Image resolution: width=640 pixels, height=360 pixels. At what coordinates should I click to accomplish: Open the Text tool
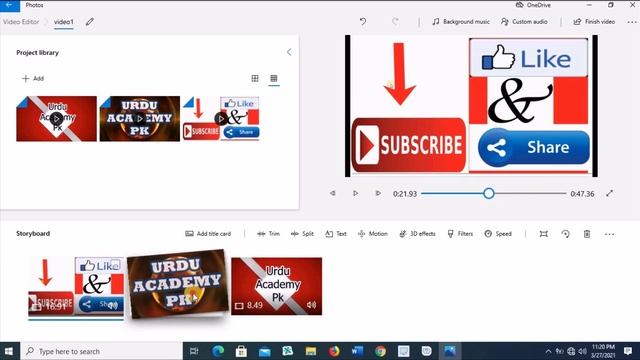click(336, 234)
